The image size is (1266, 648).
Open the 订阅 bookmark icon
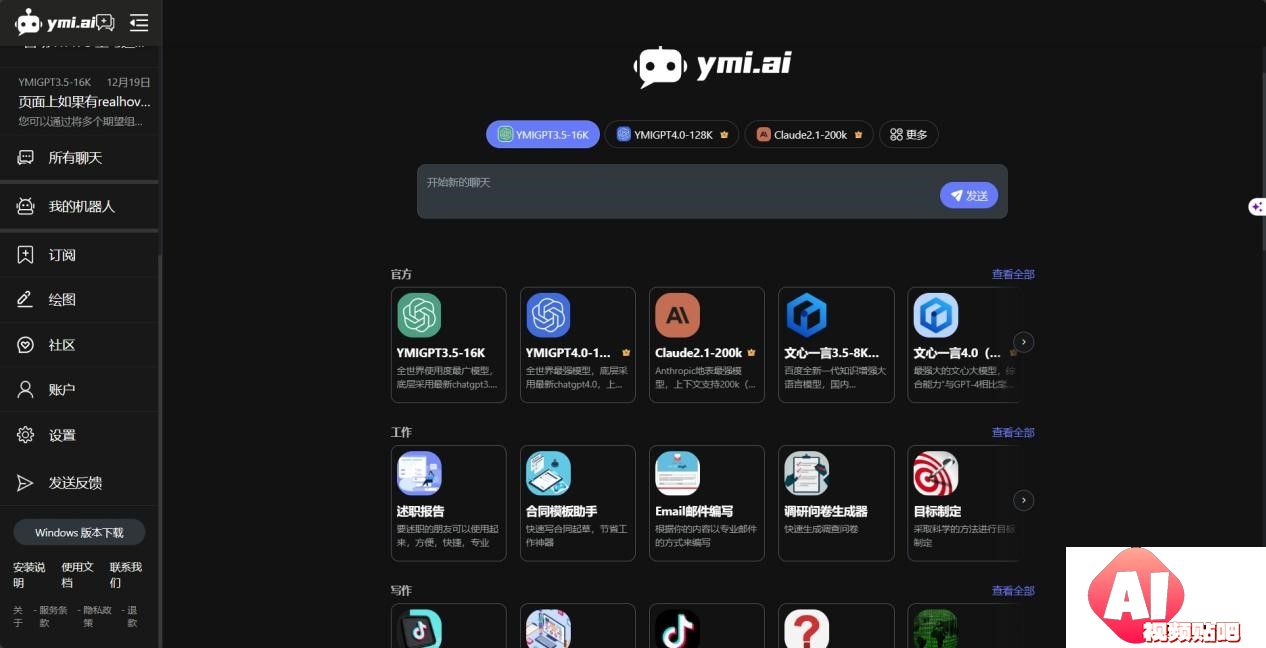26,255
